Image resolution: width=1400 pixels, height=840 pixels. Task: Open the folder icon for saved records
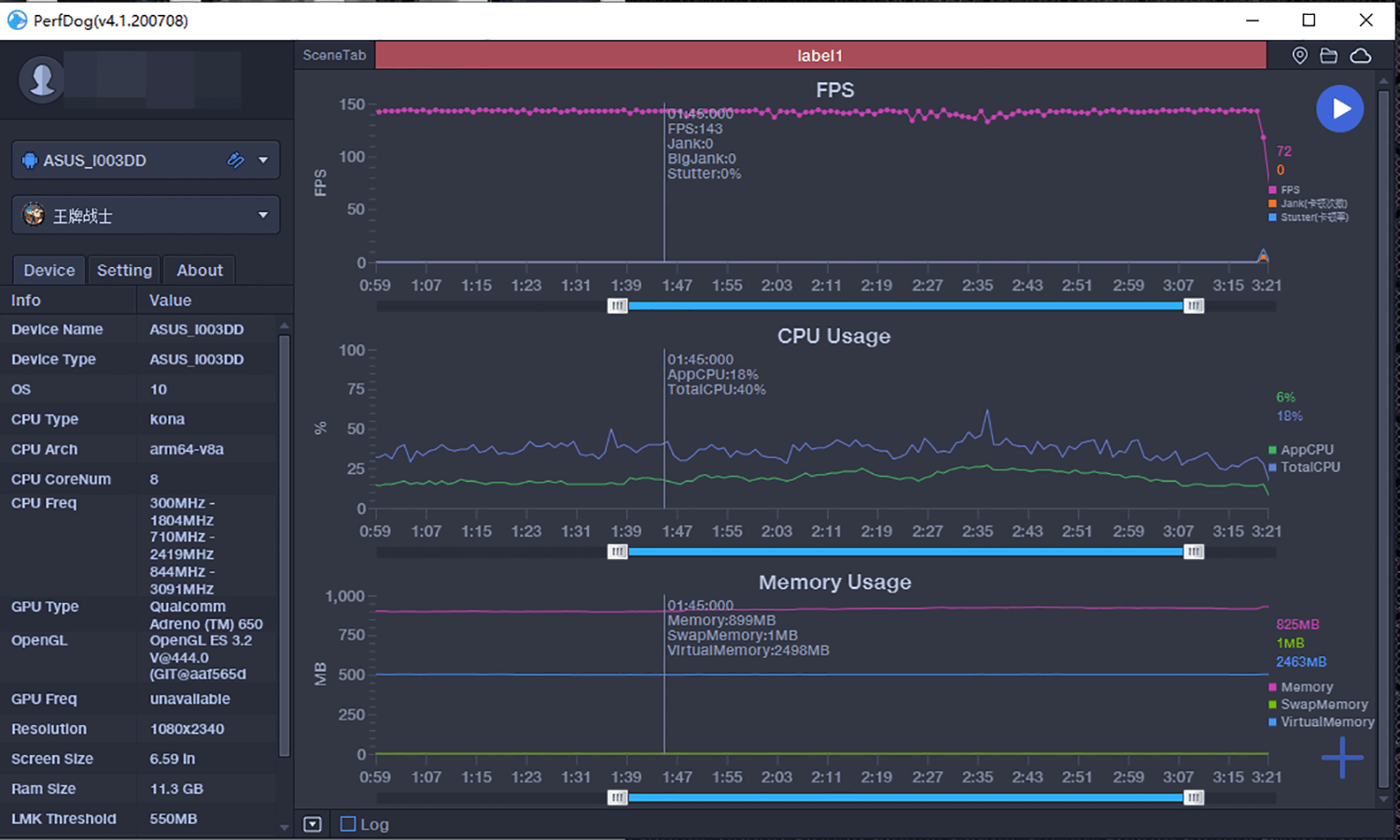click(1329, 56)
